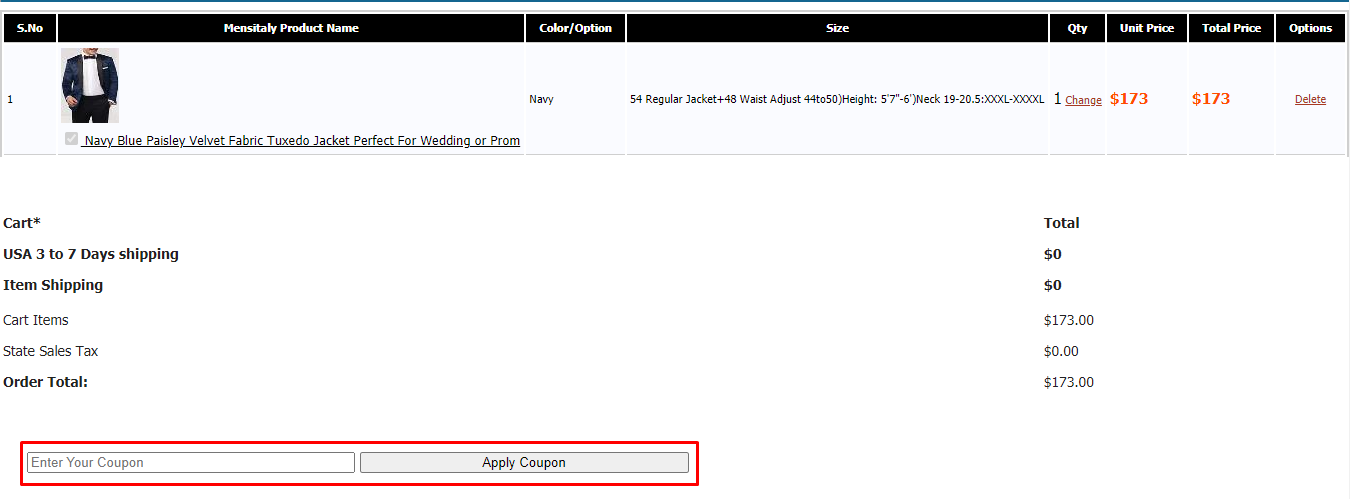1350x499 pixels.
Task: Click the Cart Items label
Action: [x=36, y=320]
